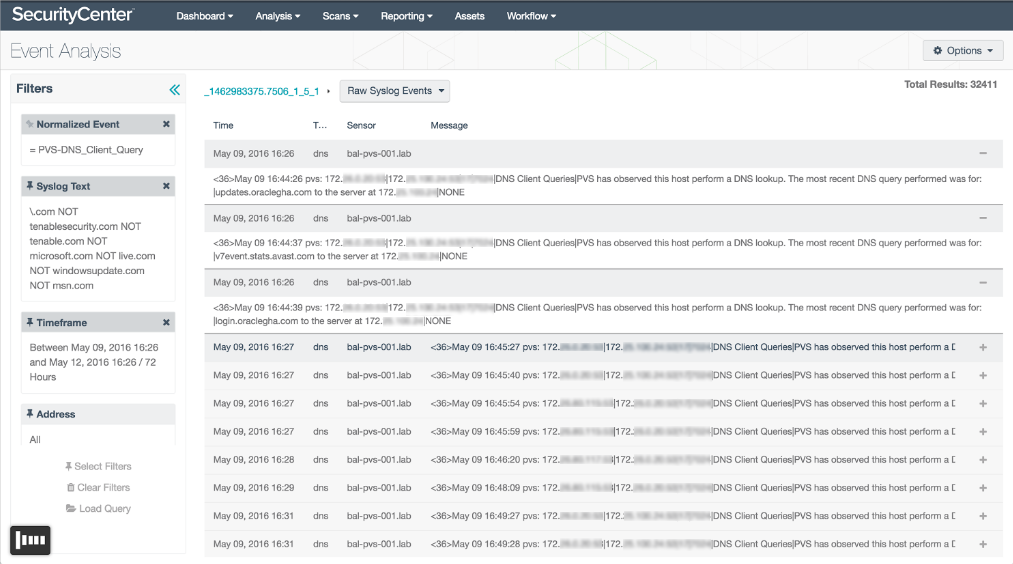This screenshot has height=564, width=1013.
Task: Click the gear icon in Options button
Action: coord(937,50)
